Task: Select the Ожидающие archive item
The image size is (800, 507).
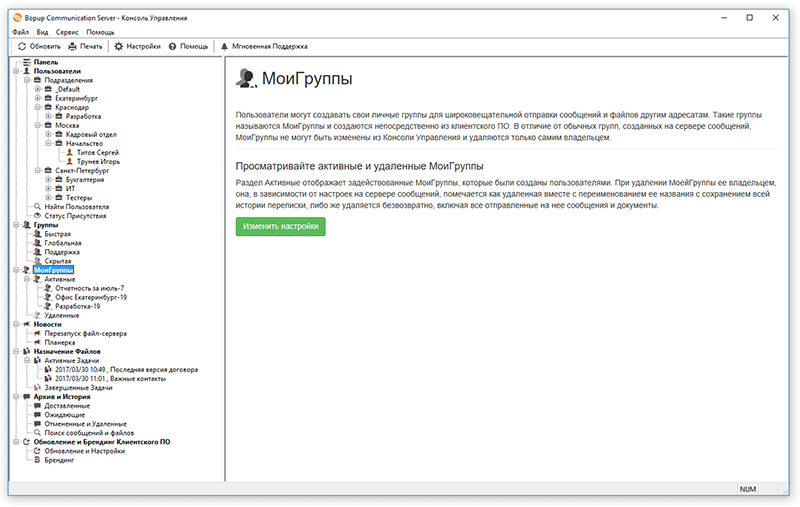Action: coord(65,415)
